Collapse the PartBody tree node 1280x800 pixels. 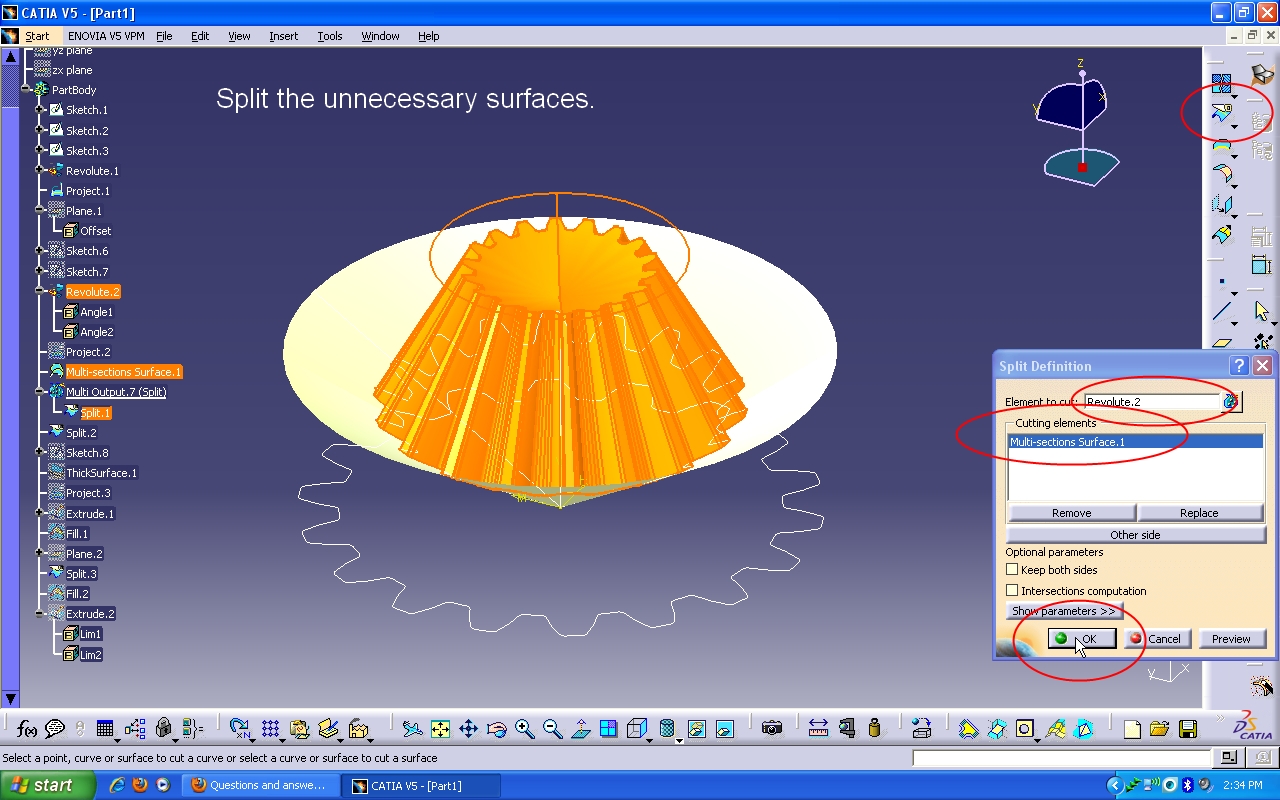click(x=27, y=90)
